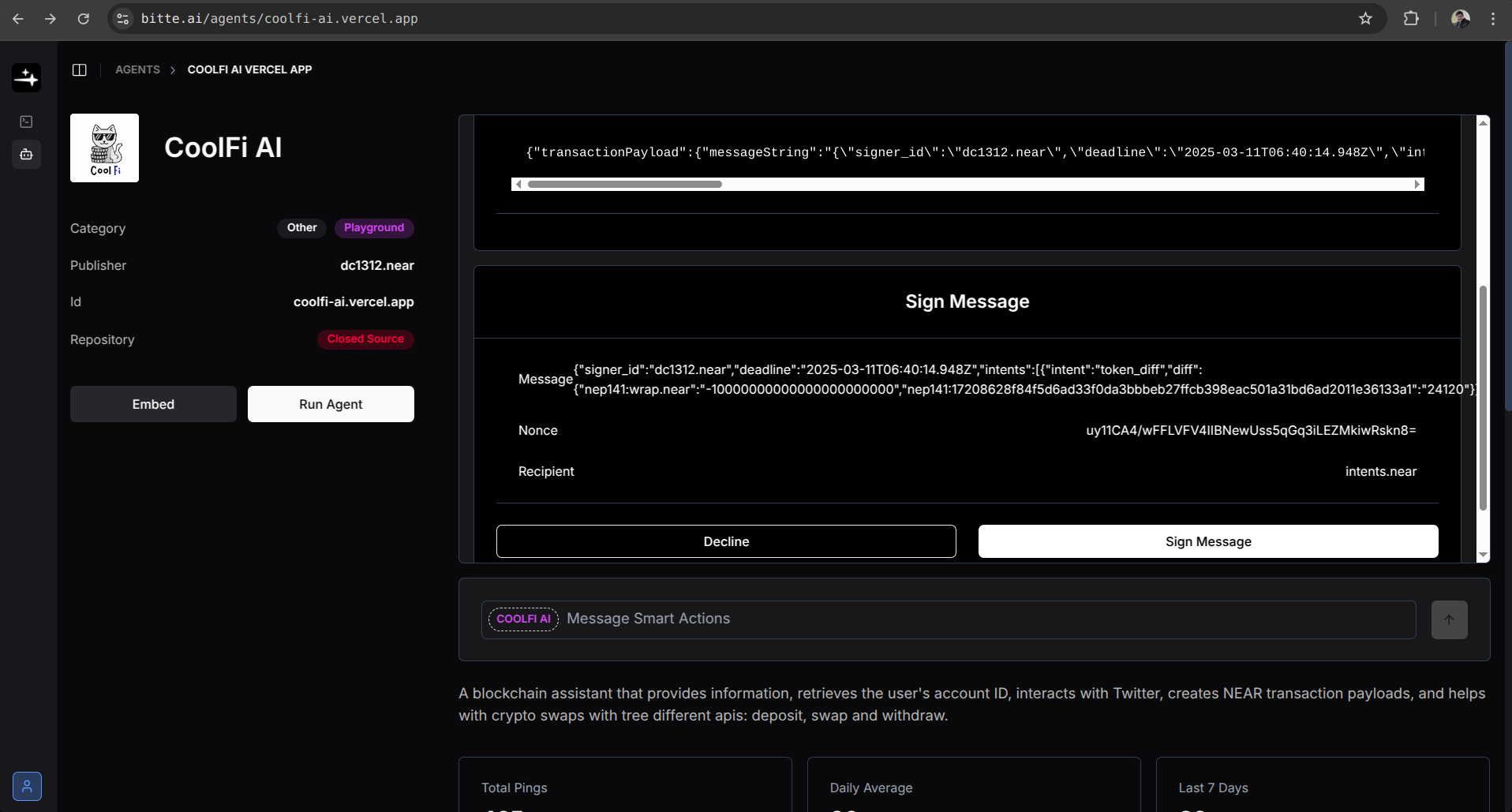The image size is (1512, 812).
Task: Click the Id value coolfi-ai.vercel.app
Action: click(x=354, y=302)
